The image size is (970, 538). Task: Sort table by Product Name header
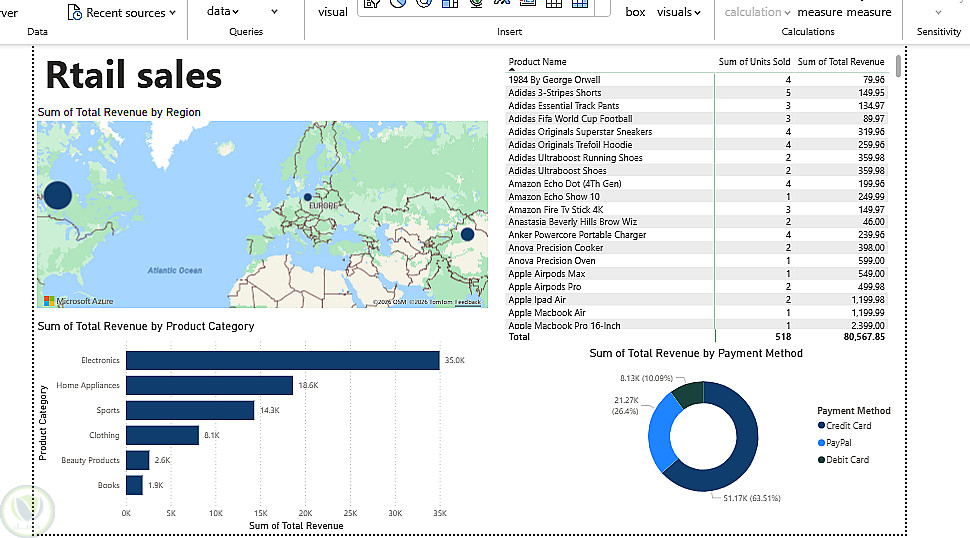coord(537,62)
